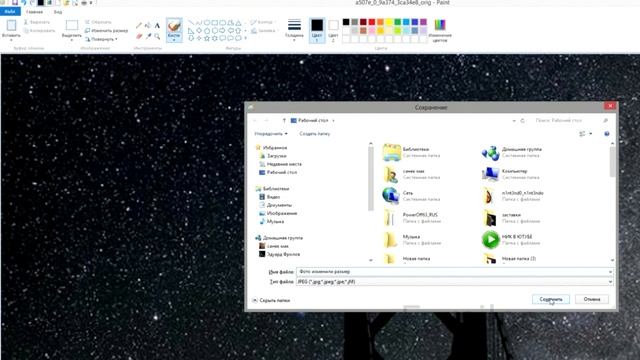
Task: Click the search magnifier icon in save dialog
Action: coord(605,120)
